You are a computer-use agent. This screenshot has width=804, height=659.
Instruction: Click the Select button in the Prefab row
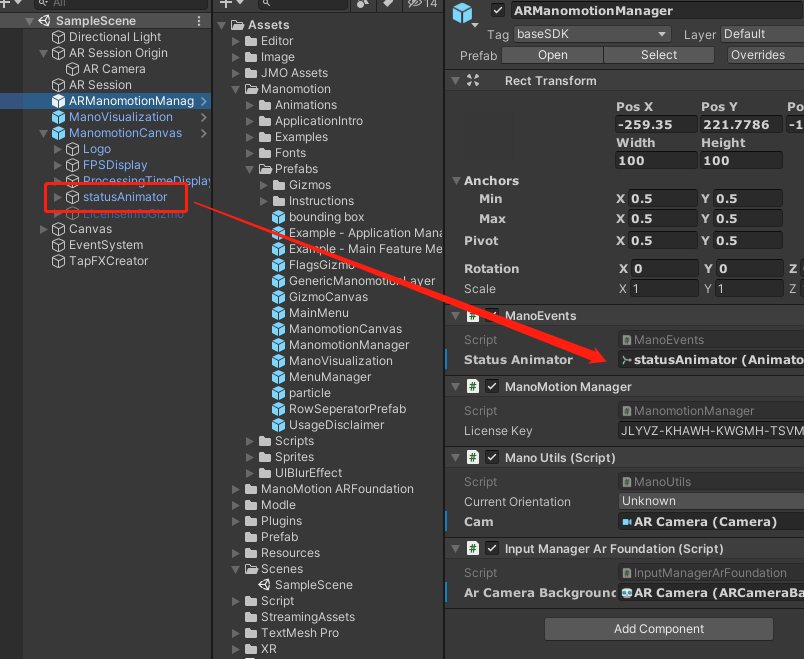pos(658,55)
